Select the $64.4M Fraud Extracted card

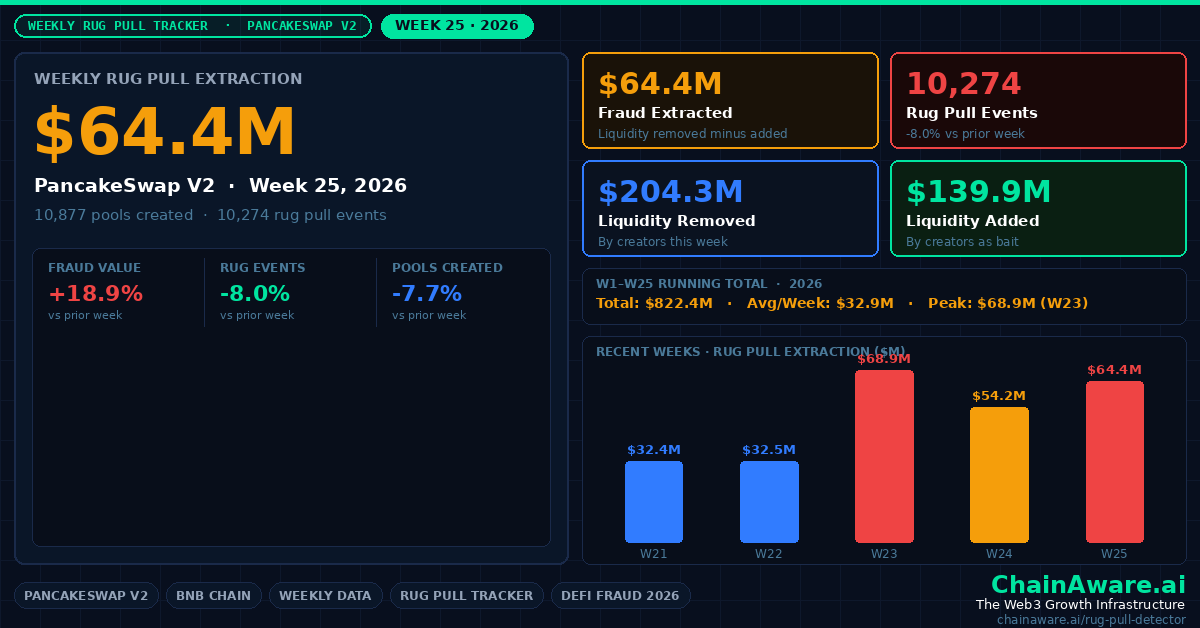(x=730, y=101)
